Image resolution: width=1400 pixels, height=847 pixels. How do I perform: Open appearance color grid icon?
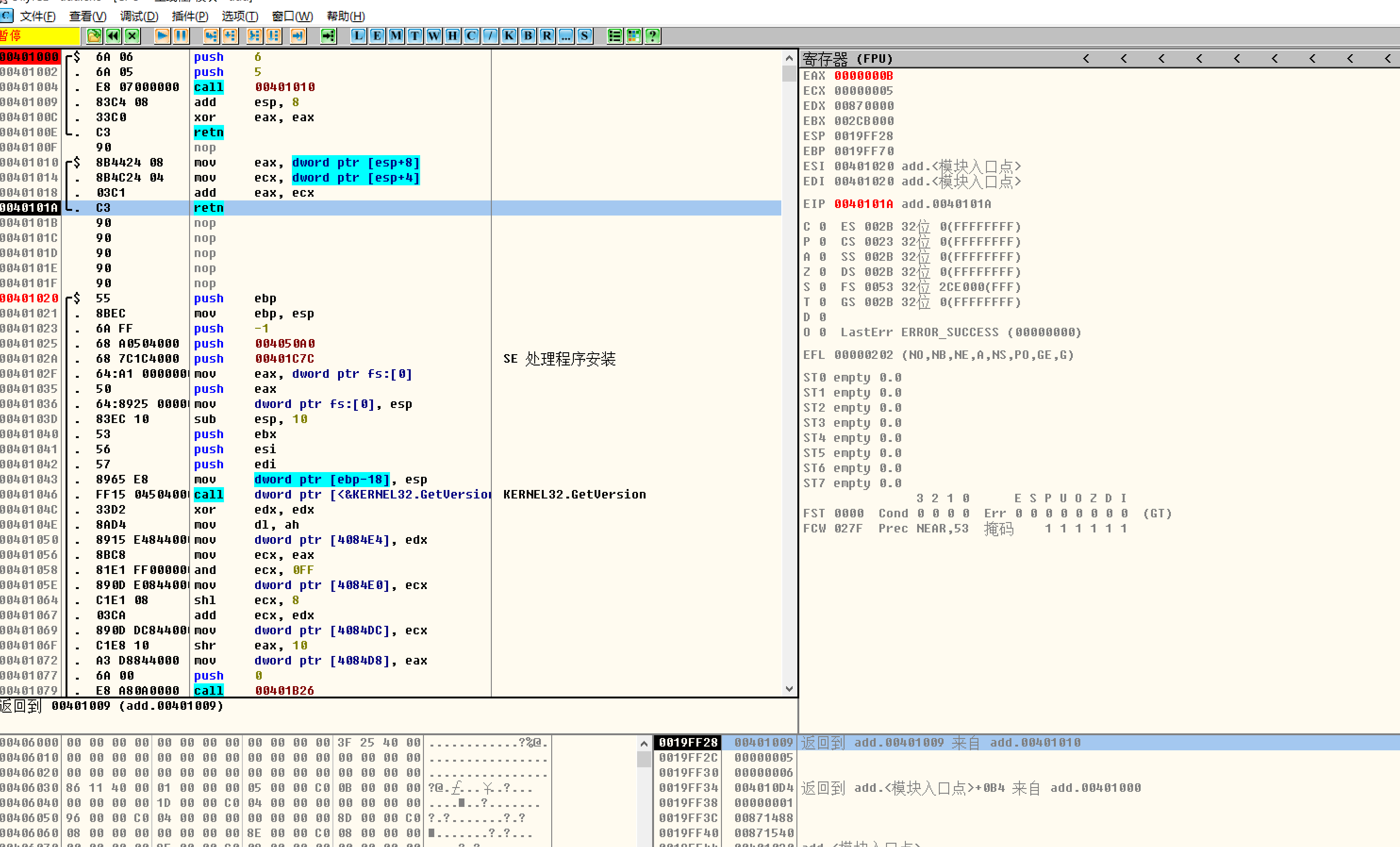tap(634, 36)
